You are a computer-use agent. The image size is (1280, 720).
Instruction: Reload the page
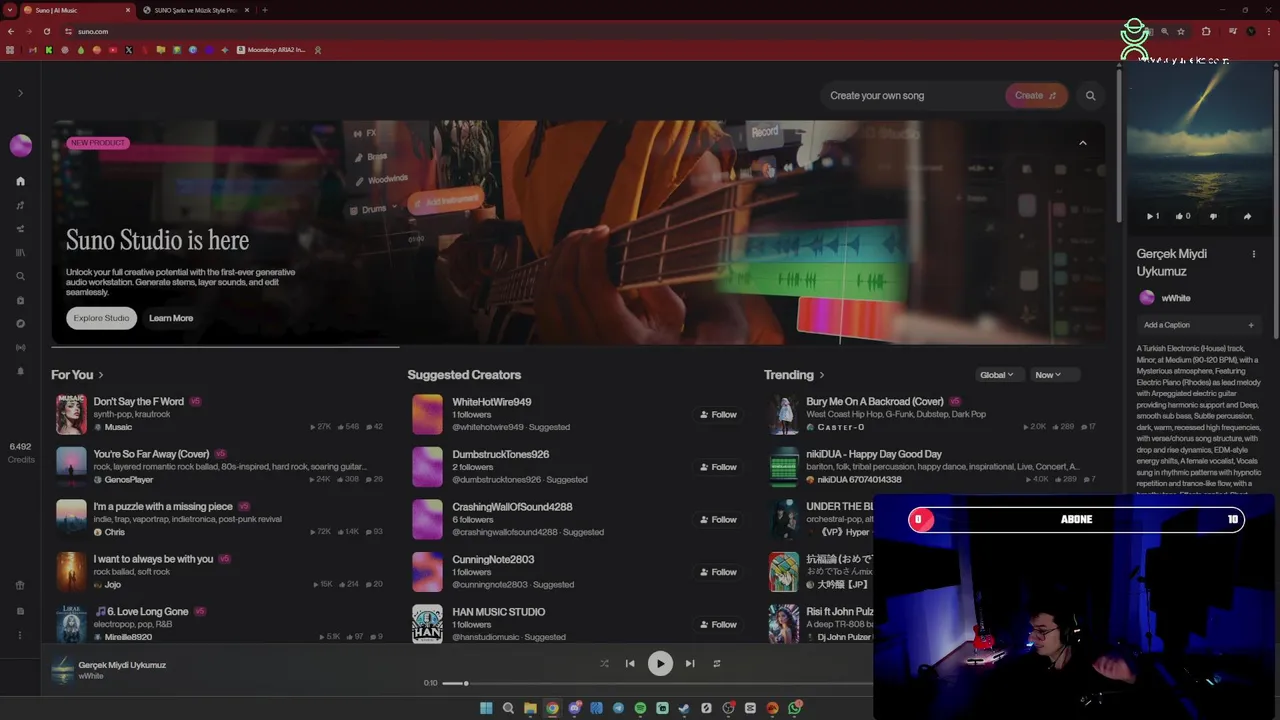tap(46, 31)
